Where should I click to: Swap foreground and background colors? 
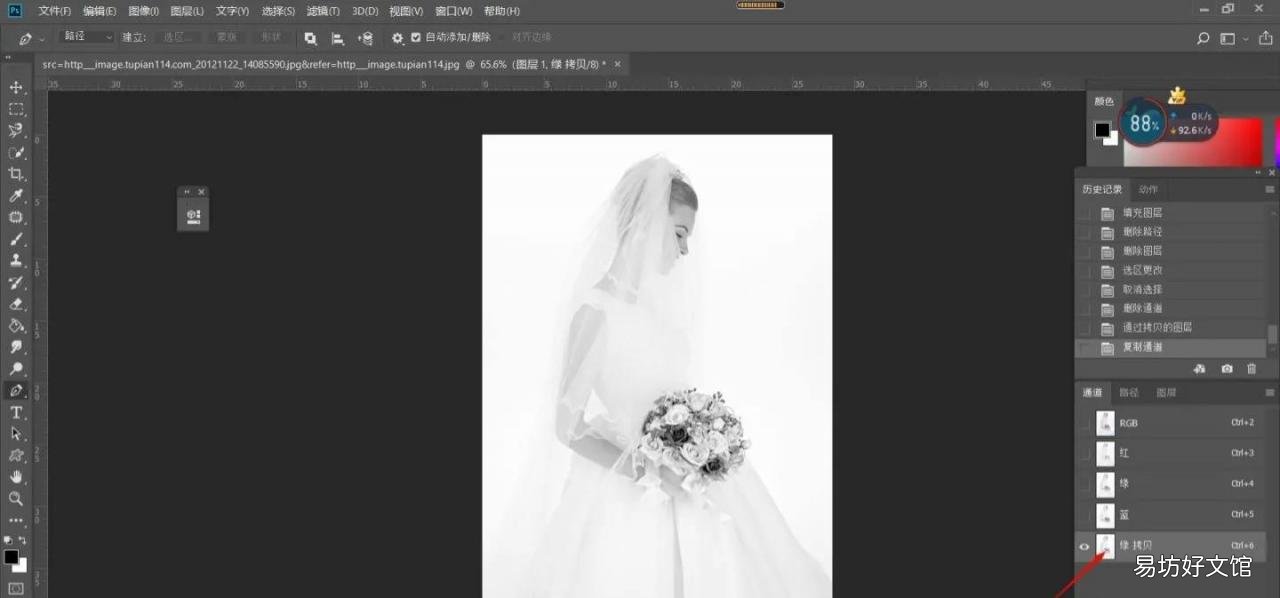pyautogui.click(x=22, y=540)
